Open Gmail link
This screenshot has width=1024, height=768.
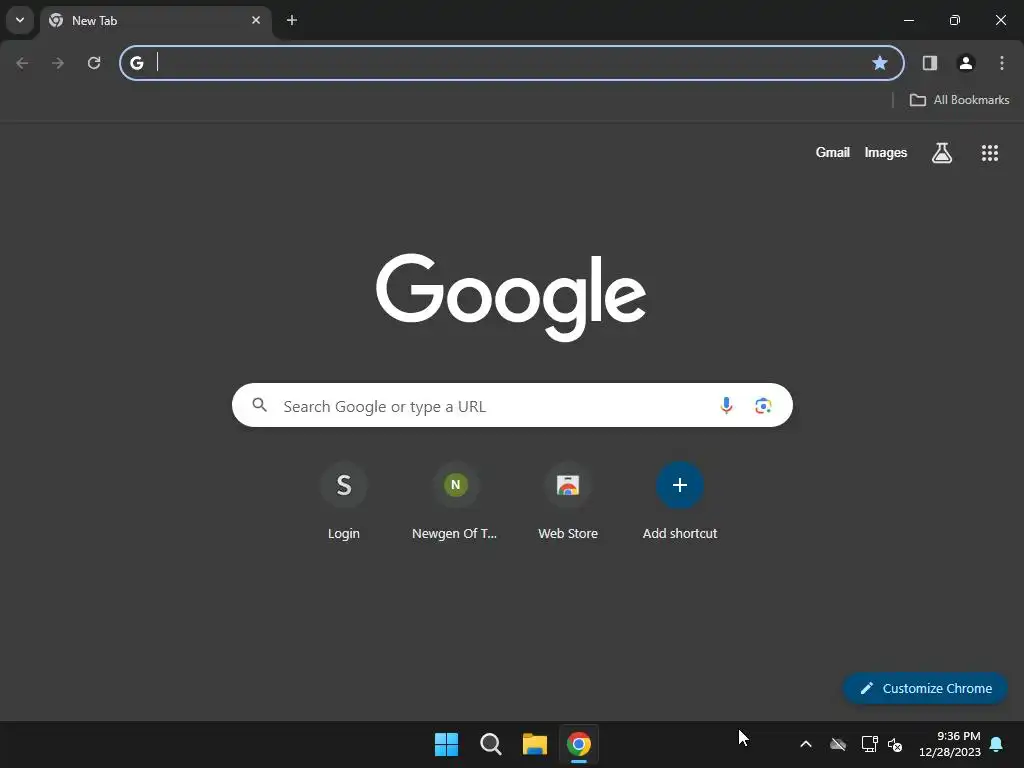click(x=833, y=152)
